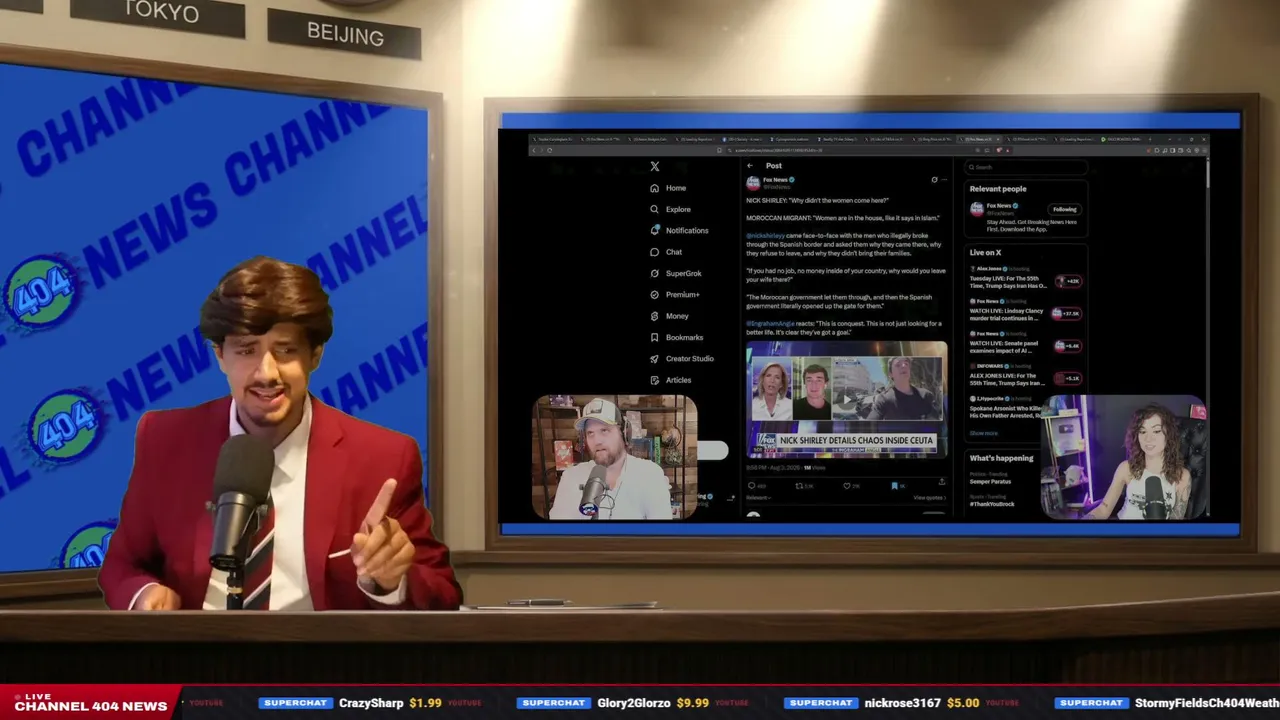Switch to the active Fox News browser tab
This screenshot has height=720, width=1280.
(x=981, y=139)
